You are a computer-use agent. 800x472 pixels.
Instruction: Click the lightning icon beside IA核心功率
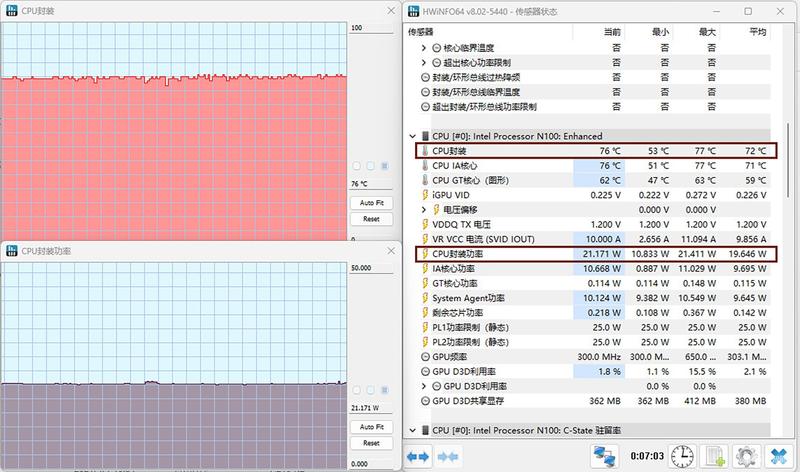click(425, 268)
